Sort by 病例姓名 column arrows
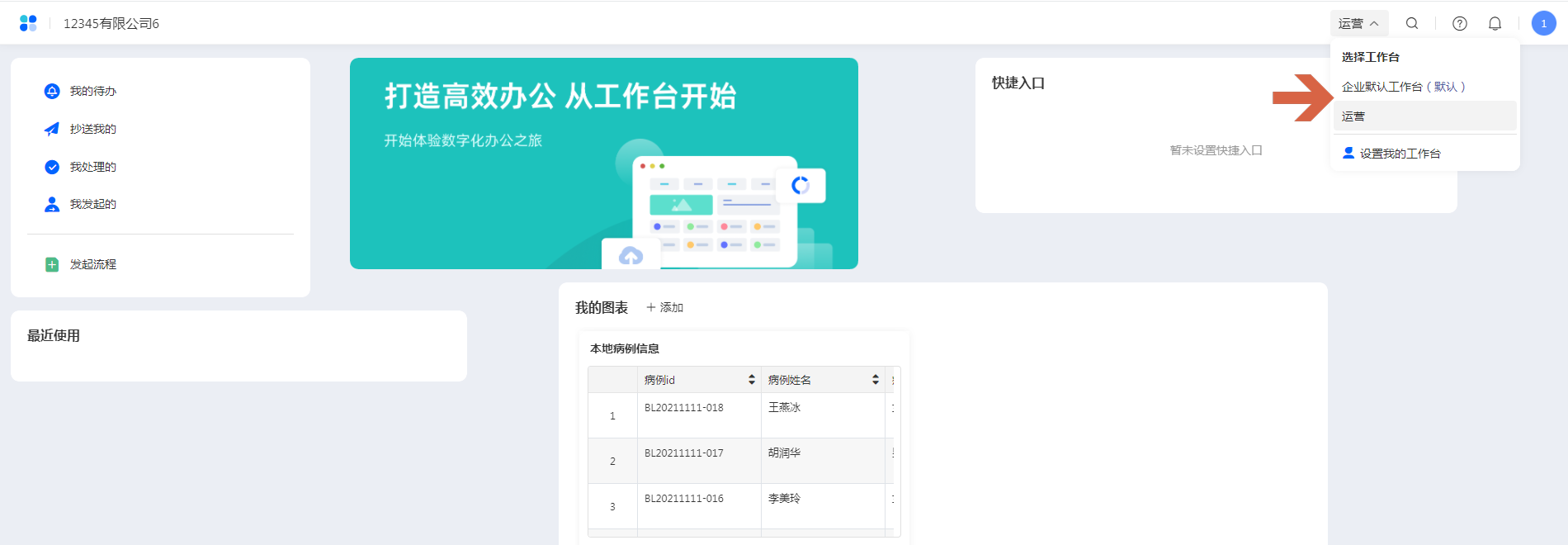Screen dimensions: 1568x545 pos(875,380)
